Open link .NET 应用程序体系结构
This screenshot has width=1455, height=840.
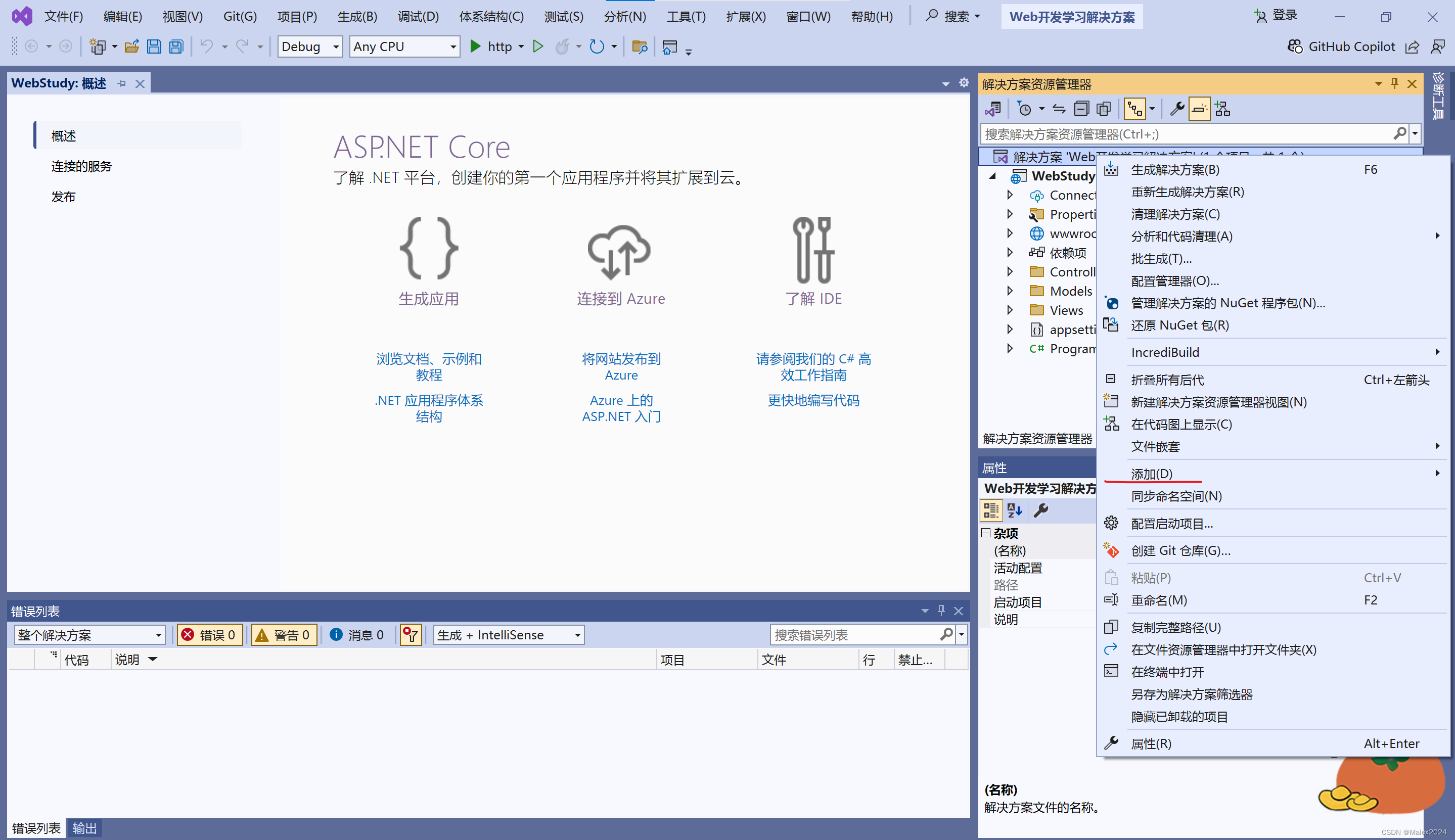(x=429, y=408)
